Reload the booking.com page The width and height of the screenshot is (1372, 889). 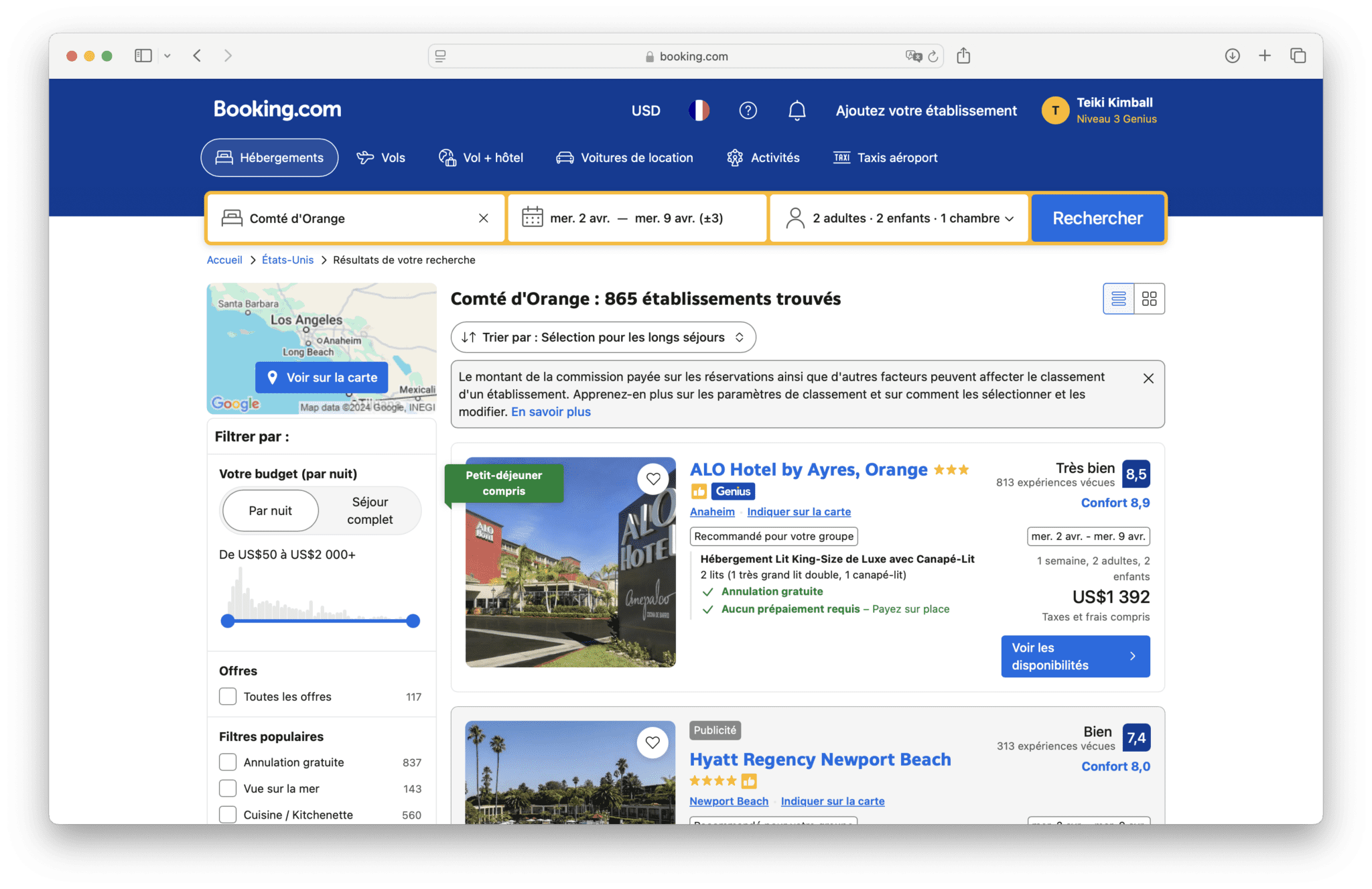click(933, 56)
